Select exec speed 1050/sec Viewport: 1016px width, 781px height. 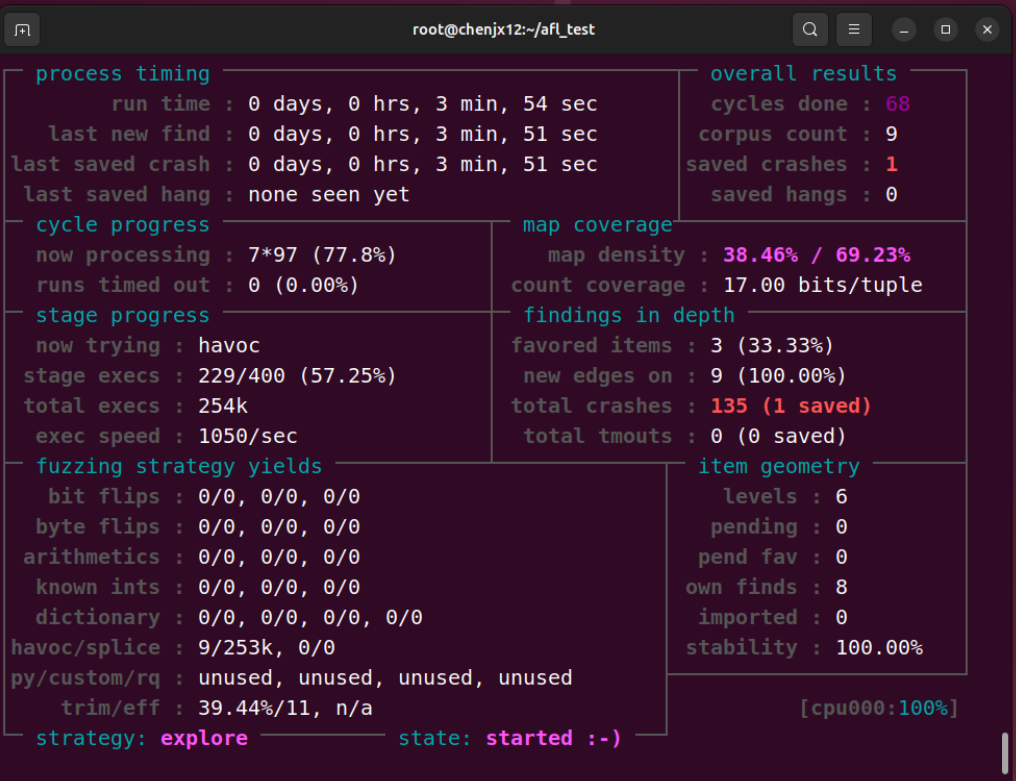[248, 436]
